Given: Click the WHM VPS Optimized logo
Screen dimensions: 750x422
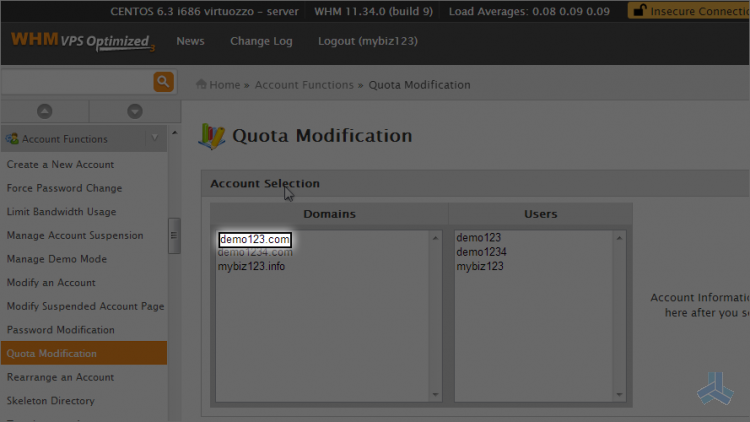Looking at the screenshot, I should 83,41.
